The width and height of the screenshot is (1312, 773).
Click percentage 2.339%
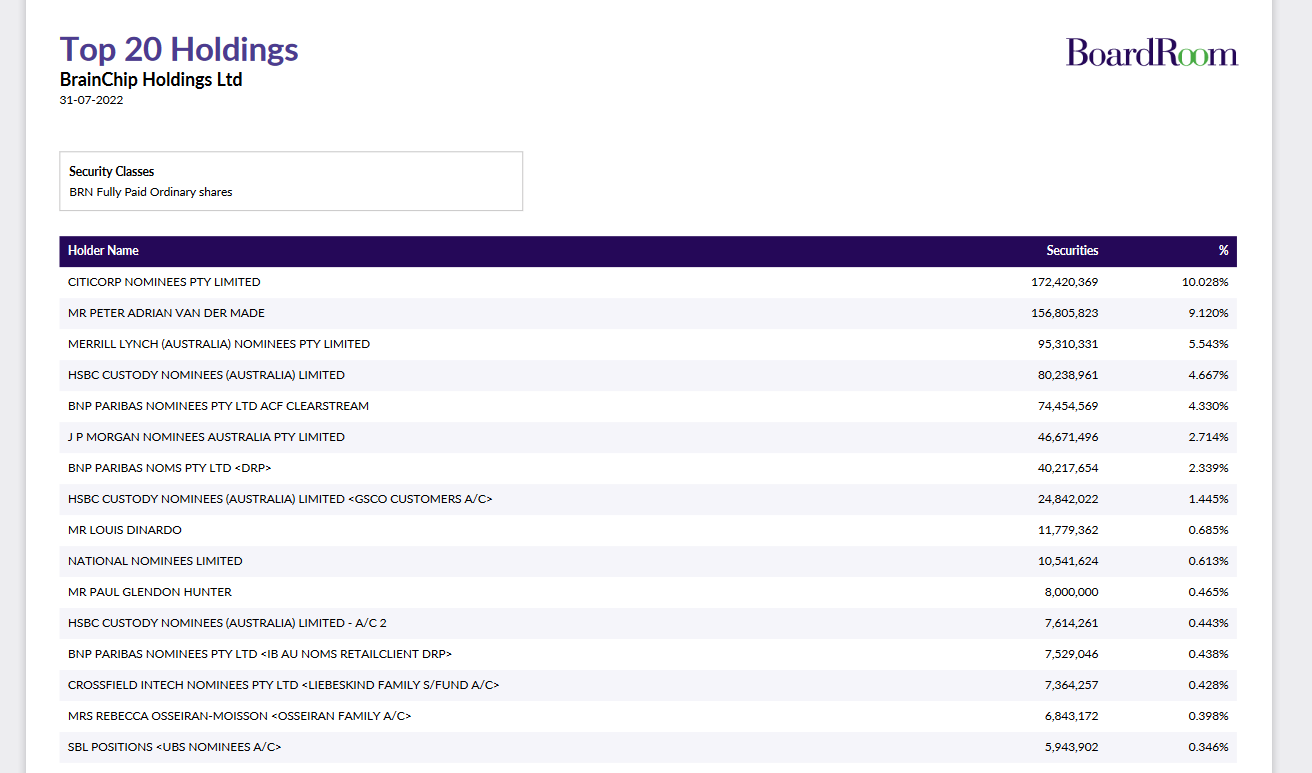coord(1208,468)
